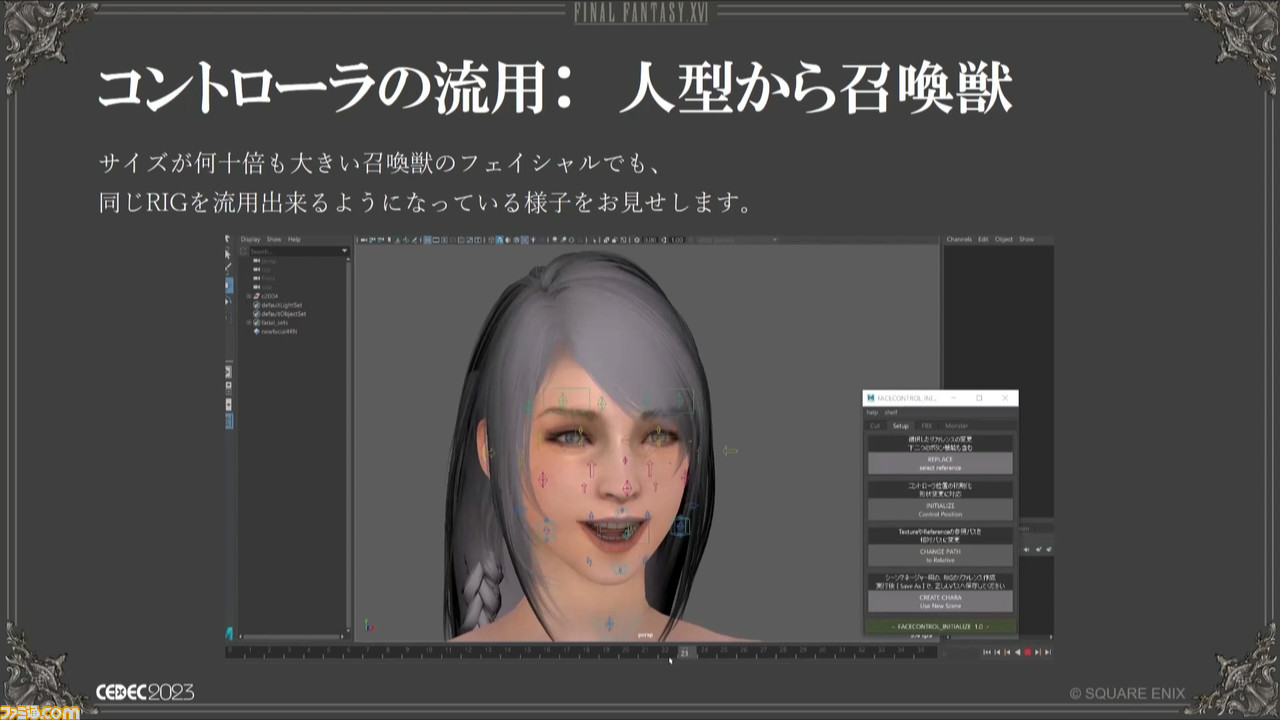Open the Show menu in Channel Box
Viewport: 1280px width, 720px height.
point(1026,240)
